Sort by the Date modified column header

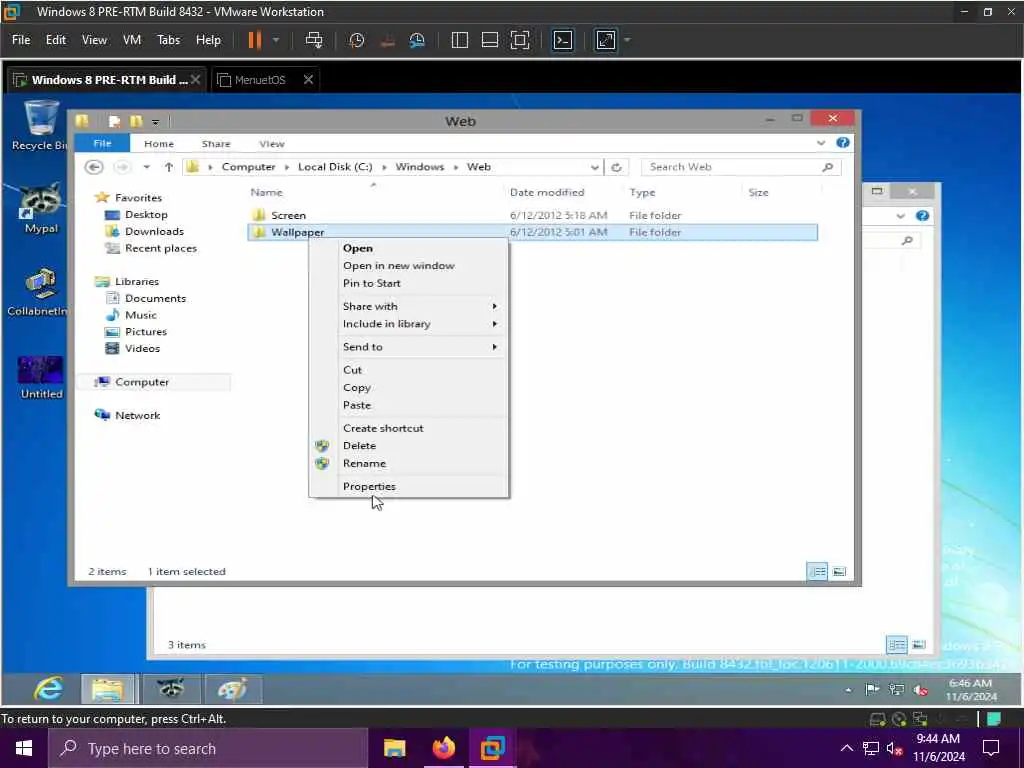[x=547, y=193]
